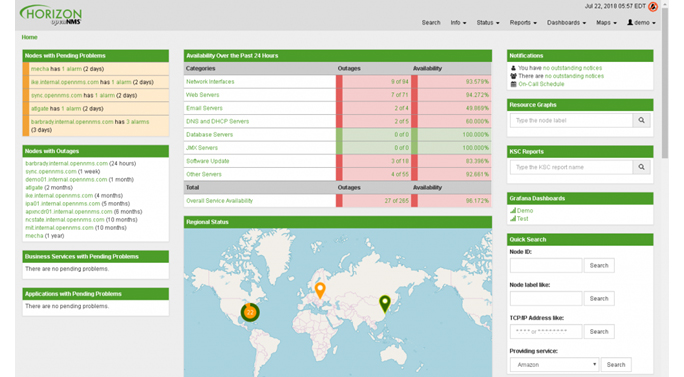684x377 pixels.
Task: Expand the Dashboards dropdown menu
Action: [x=566, y=22]
